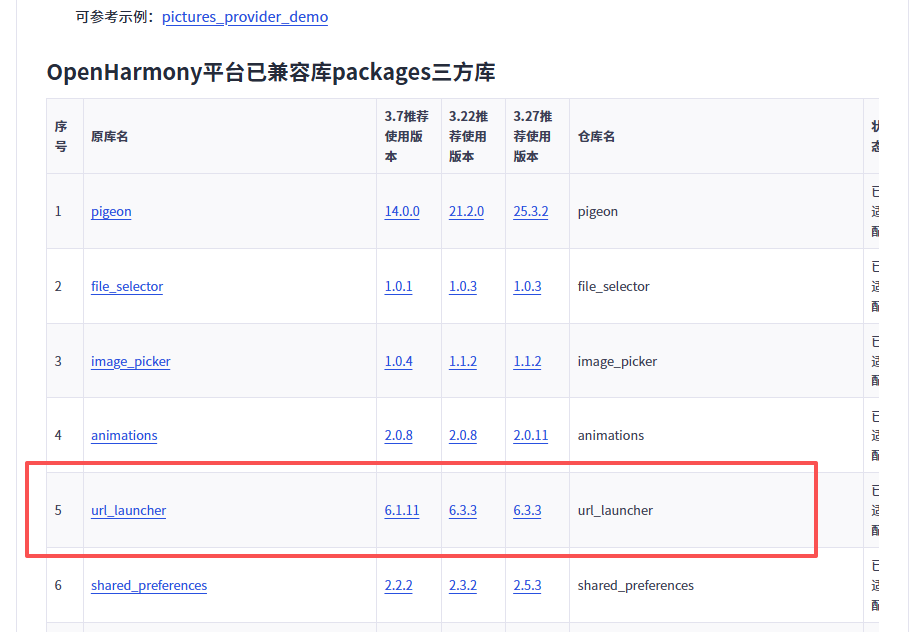
Task: Click row number 5 in url_launcher row
Action: pyautogui.click(x=58, y=510)
